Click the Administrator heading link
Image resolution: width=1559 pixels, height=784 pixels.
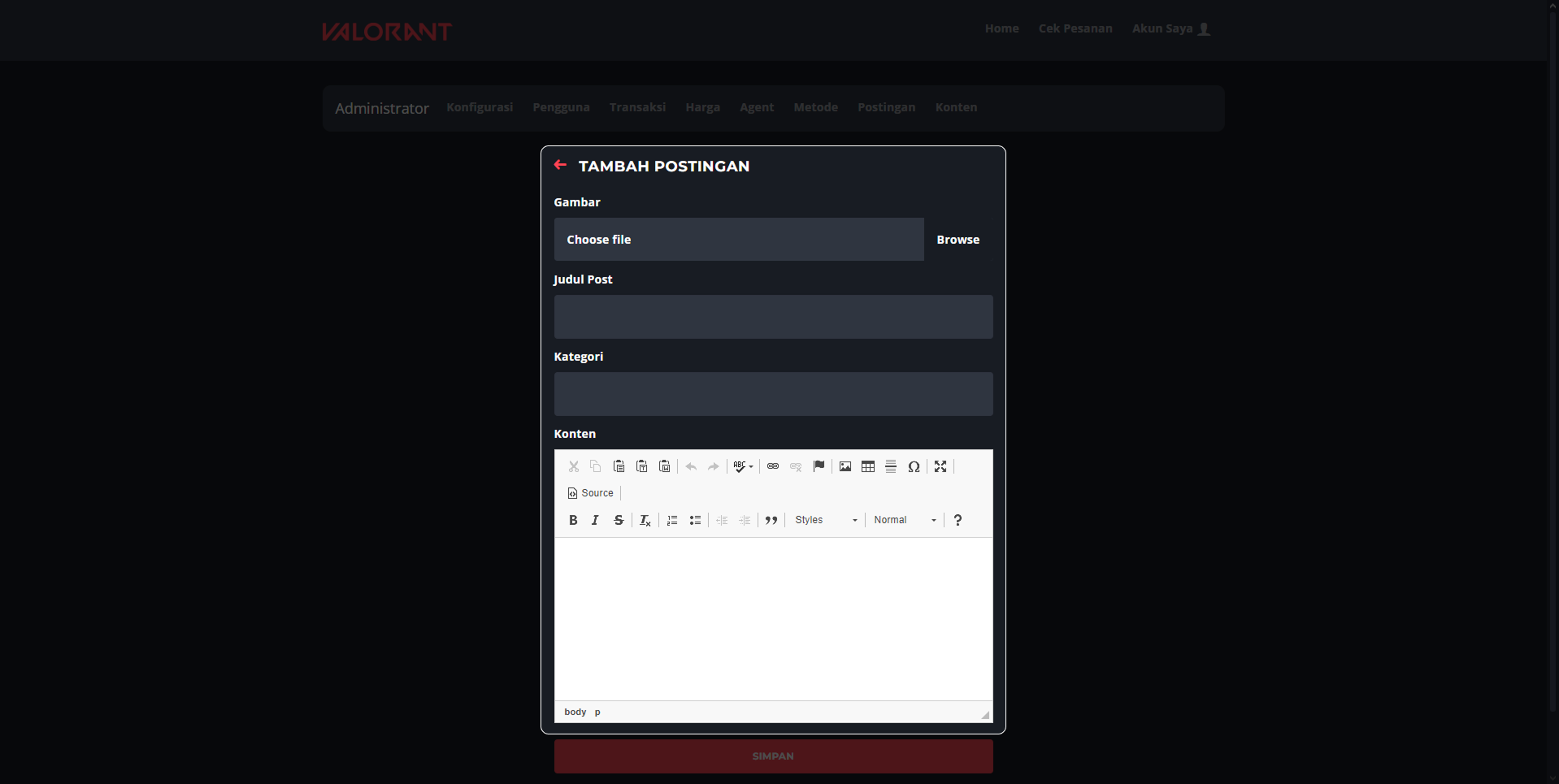(382, 108)
